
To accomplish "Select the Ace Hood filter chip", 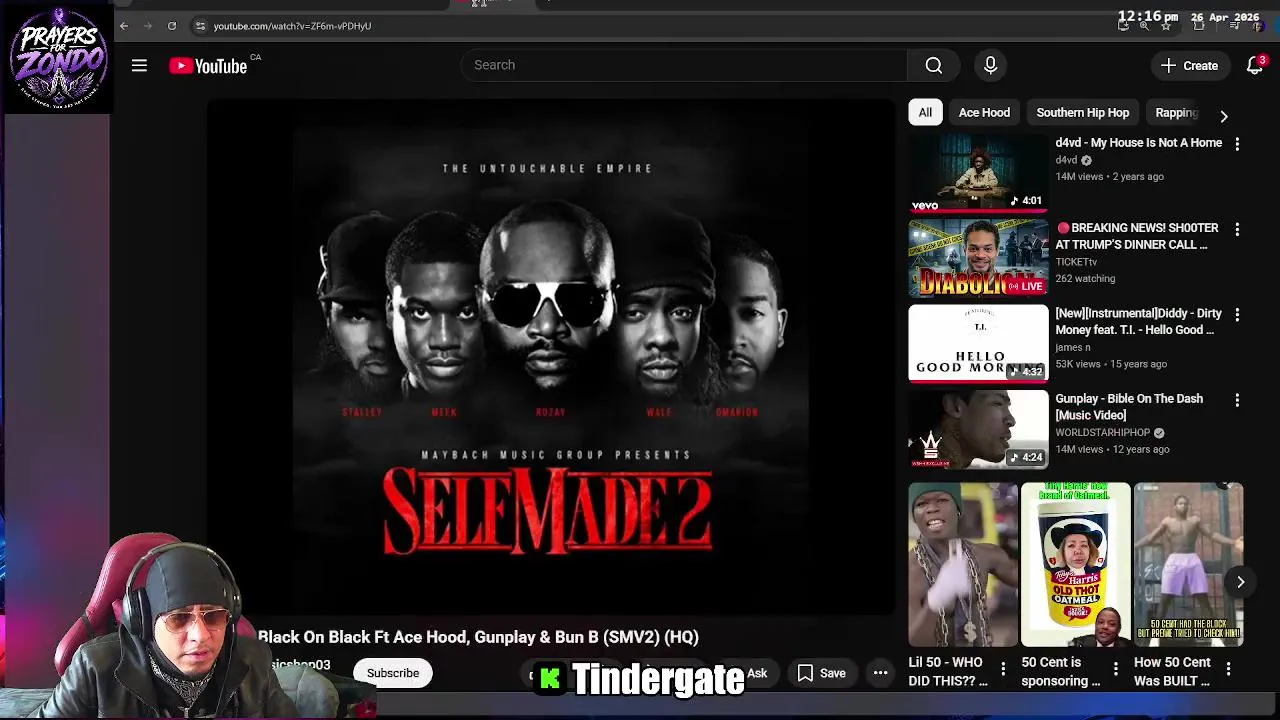I will pyautogui.click(x=984, y=112).
